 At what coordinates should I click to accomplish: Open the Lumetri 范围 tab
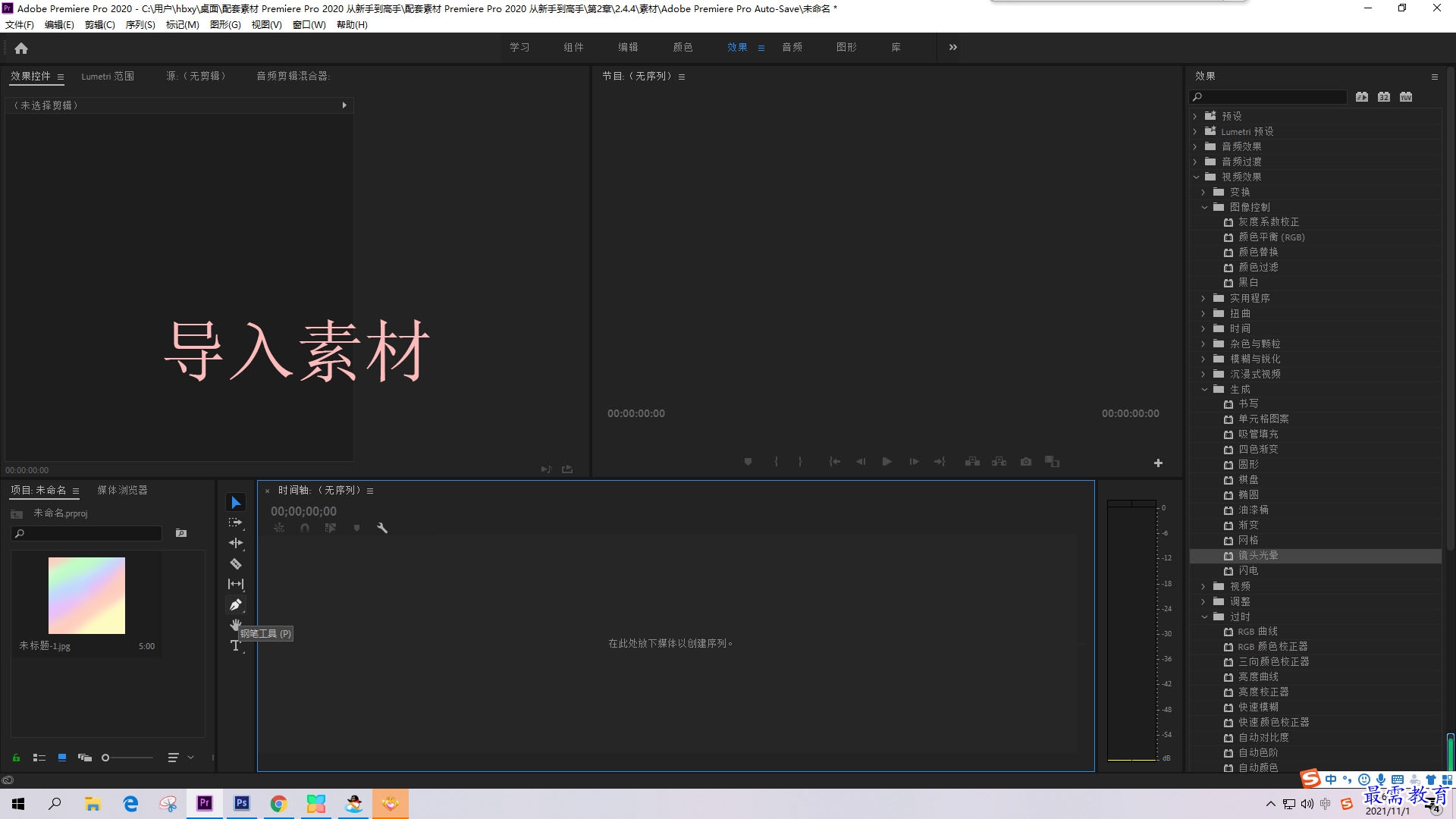(x=108, y=76)
